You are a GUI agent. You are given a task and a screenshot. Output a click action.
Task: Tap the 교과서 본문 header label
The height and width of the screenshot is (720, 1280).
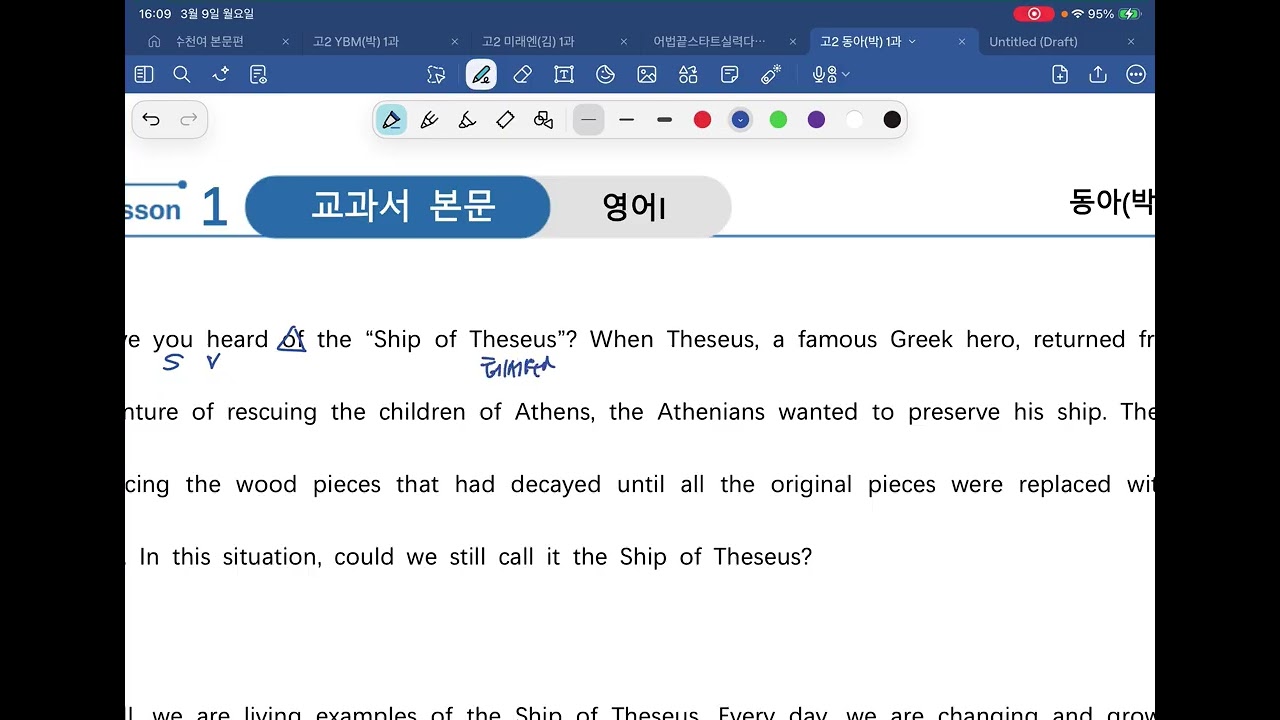click(403, 207)
